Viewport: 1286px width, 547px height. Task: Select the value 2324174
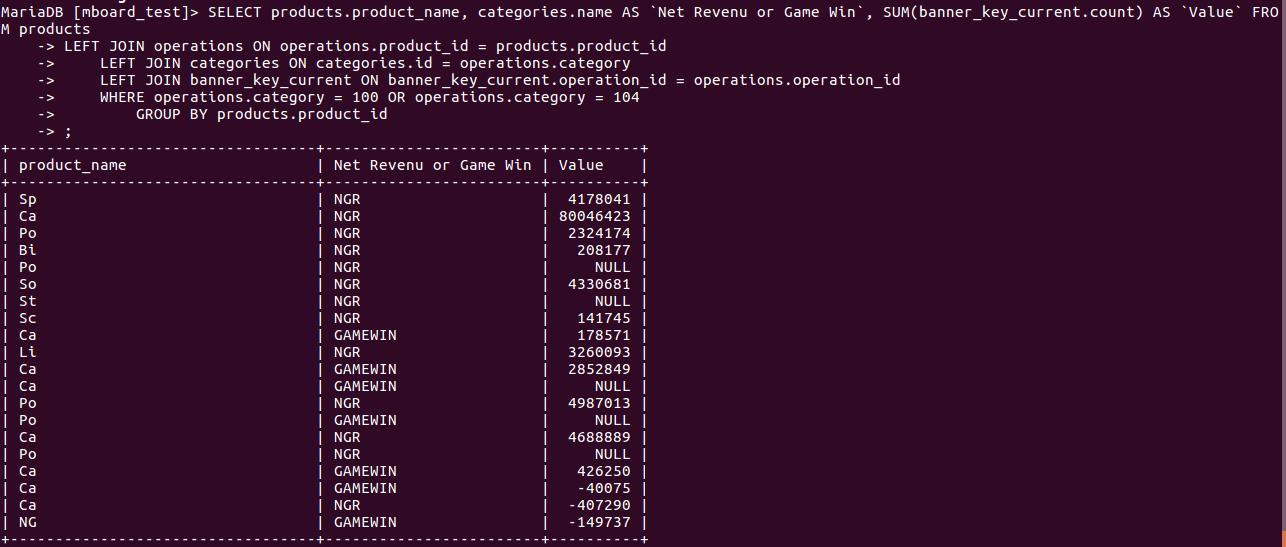pyautogui.click(x=599, y=233)
